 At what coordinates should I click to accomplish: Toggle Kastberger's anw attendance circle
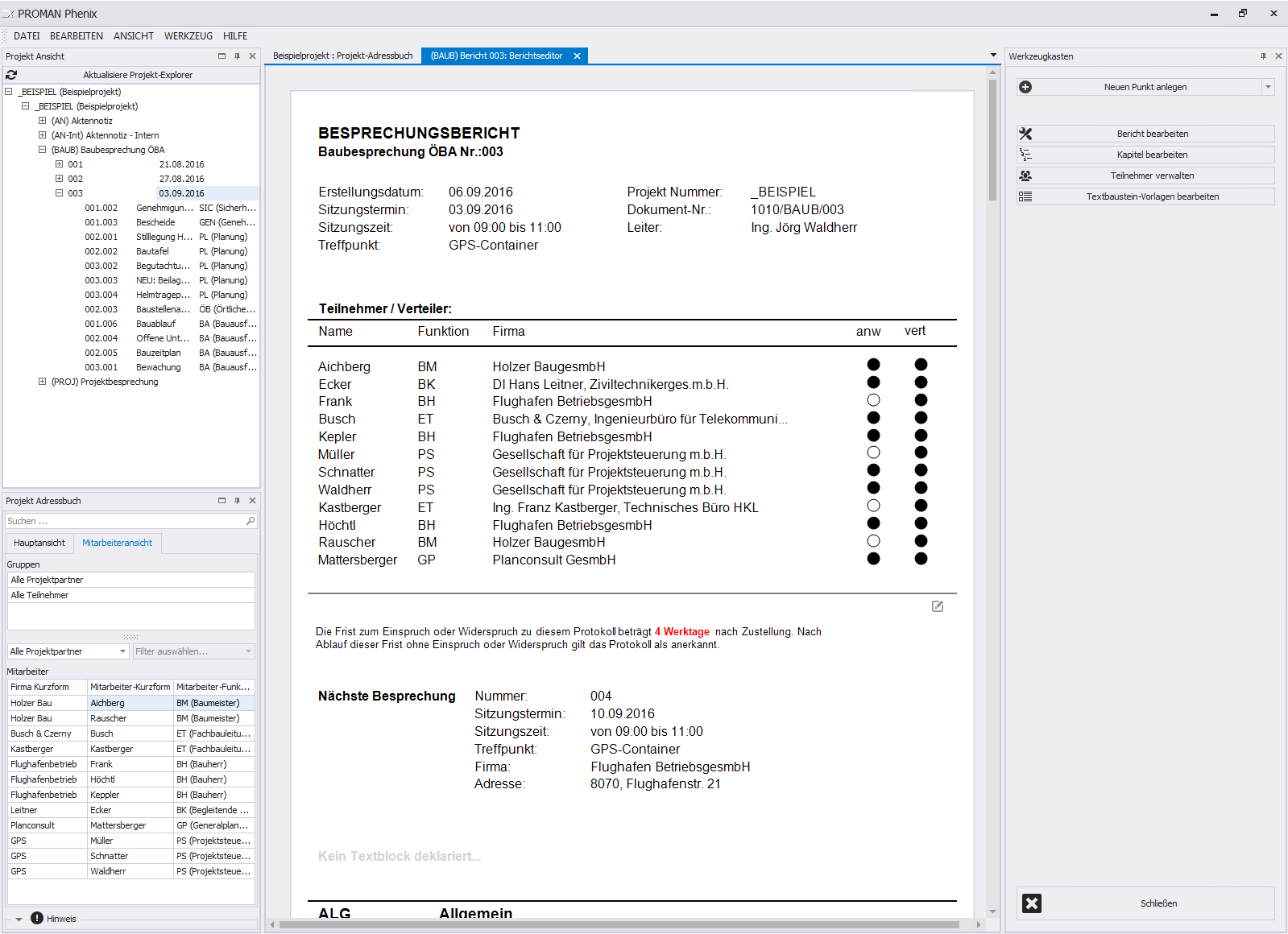coord(873,506)
